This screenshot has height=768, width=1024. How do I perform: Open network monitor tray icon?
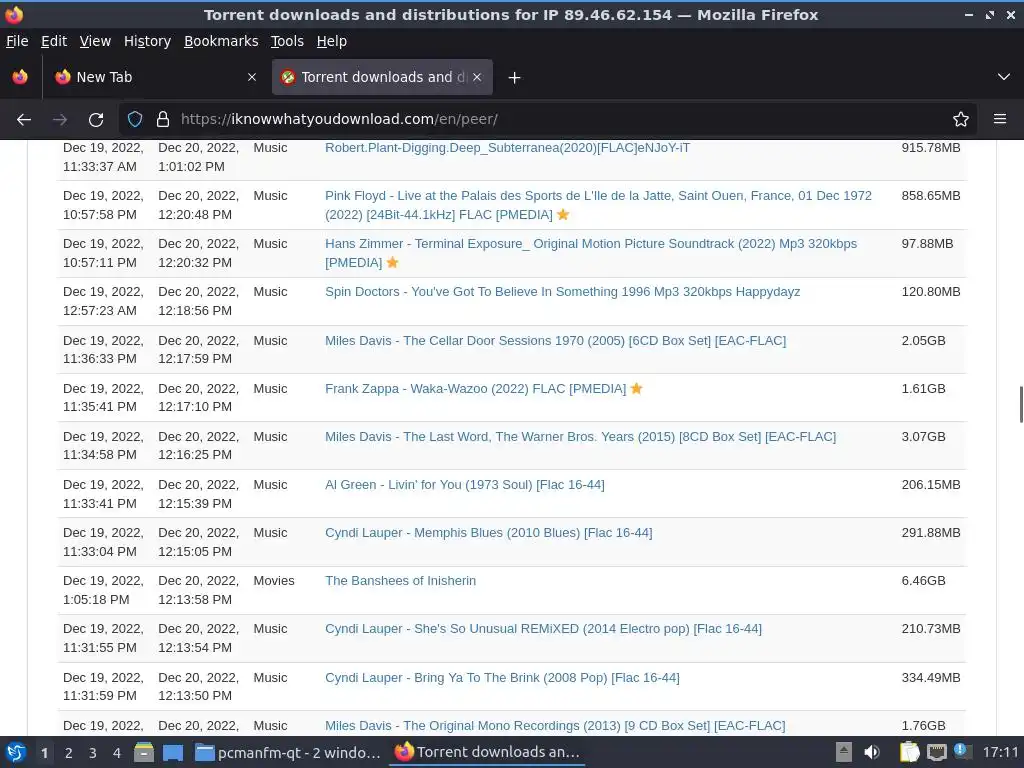pyautogui.click(x=937, y=752)
